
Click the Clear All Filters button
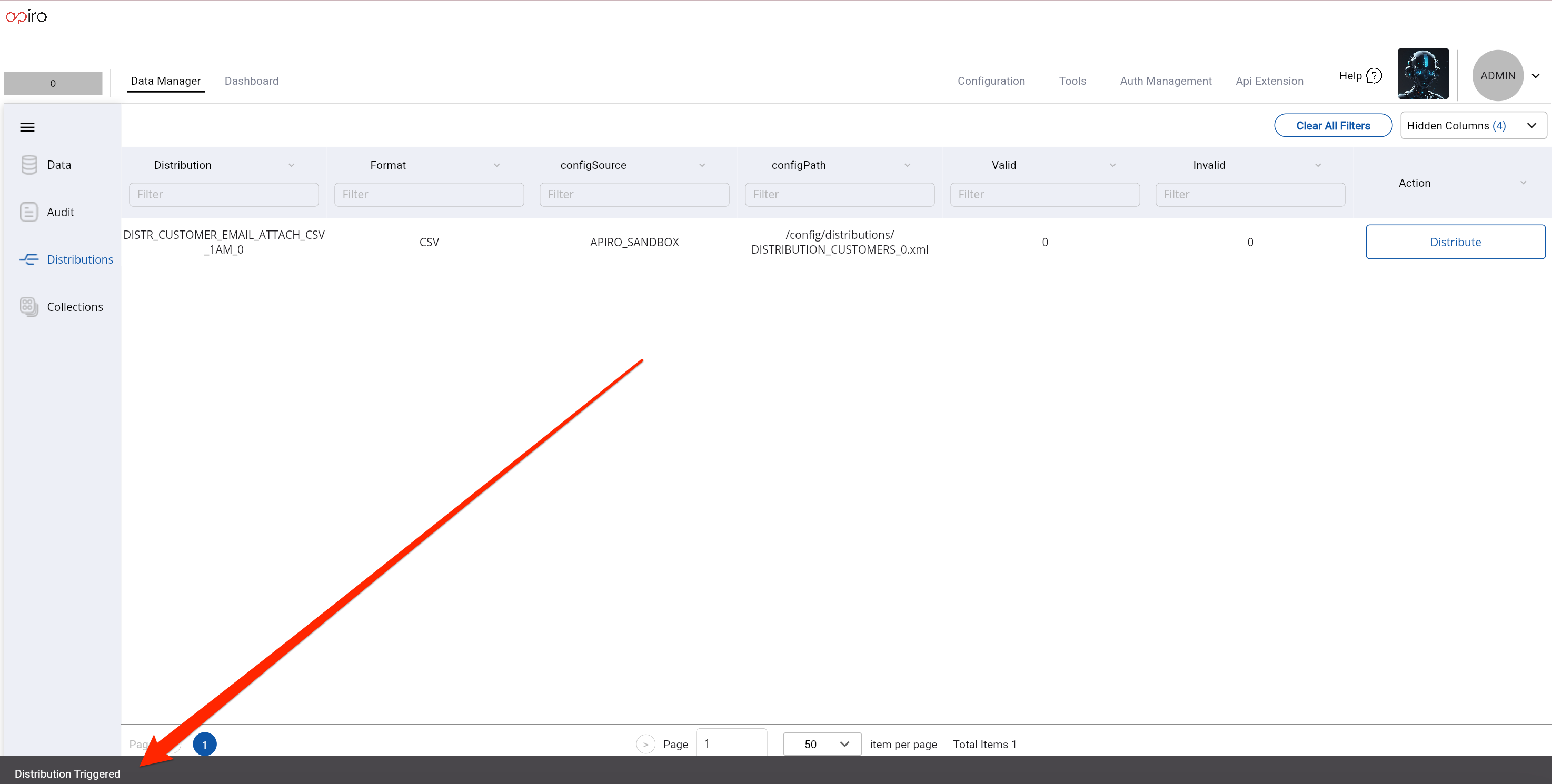[x=1332, y=125]
